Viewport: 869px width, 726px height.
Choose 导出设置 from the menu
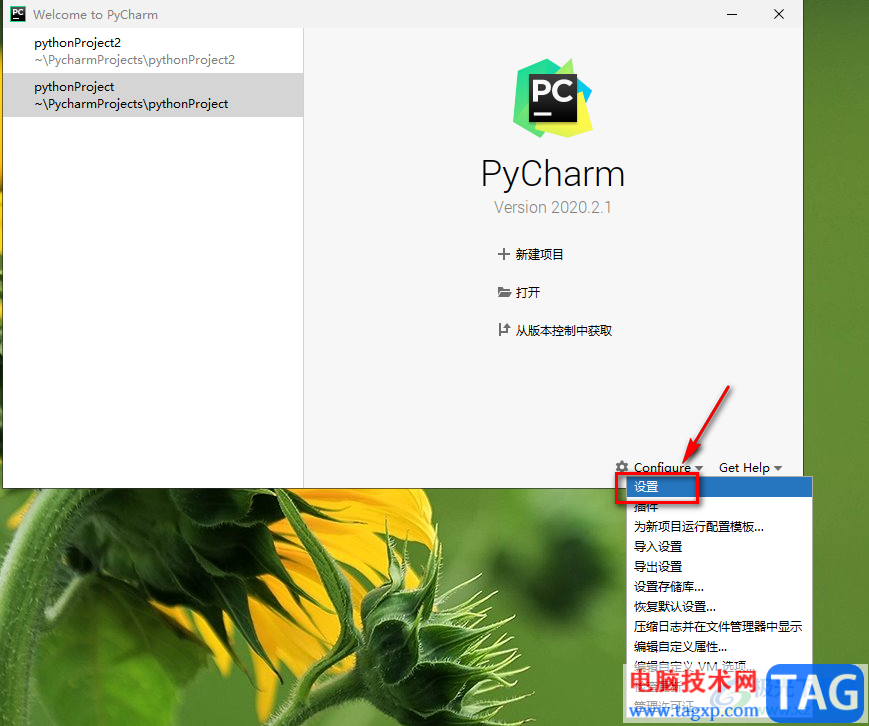point(719,566)
